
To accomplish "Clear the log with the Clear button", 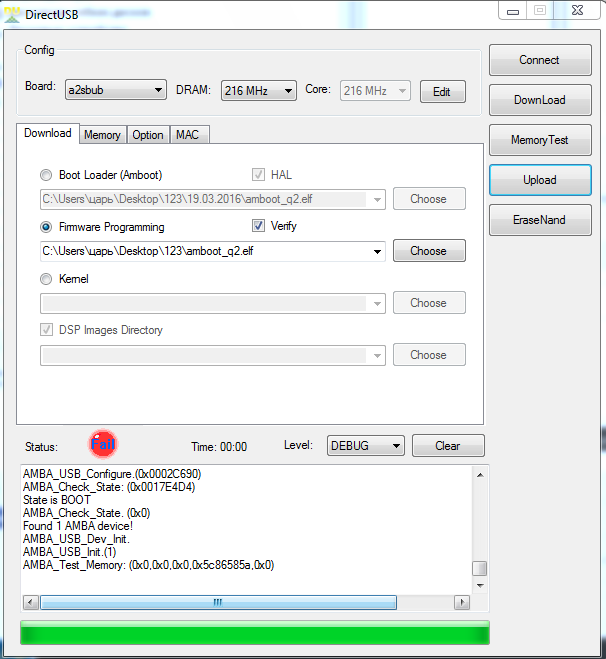I will (447, 446).
